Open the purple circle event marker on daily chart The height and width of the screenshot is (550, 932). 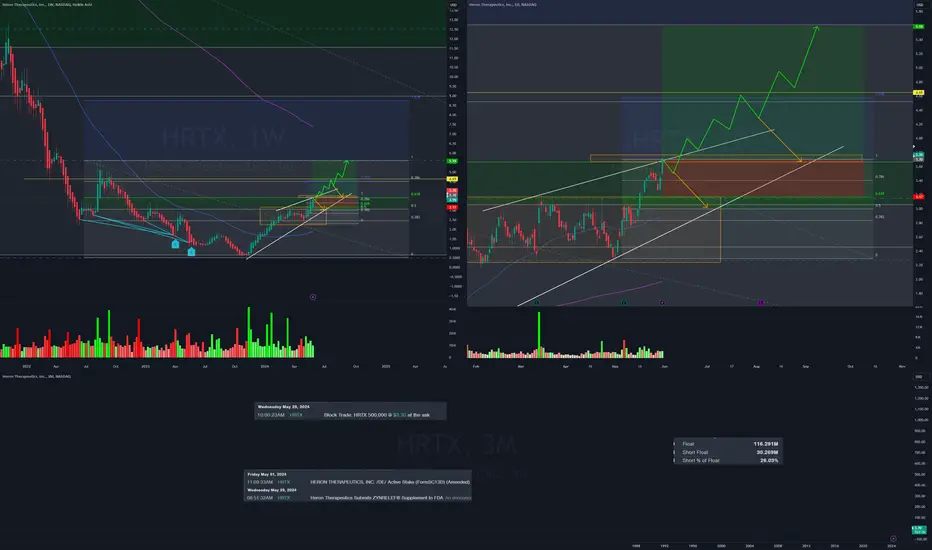tap(662, 303)
